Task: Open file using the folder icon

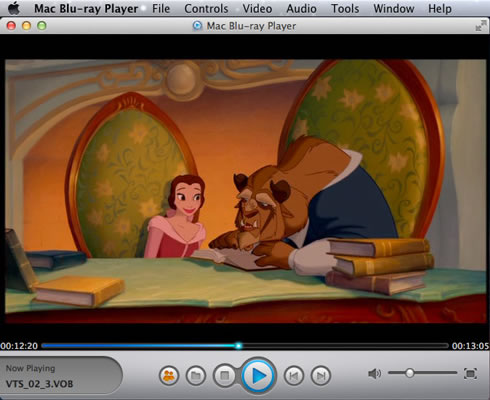Action: click(196, 376)
